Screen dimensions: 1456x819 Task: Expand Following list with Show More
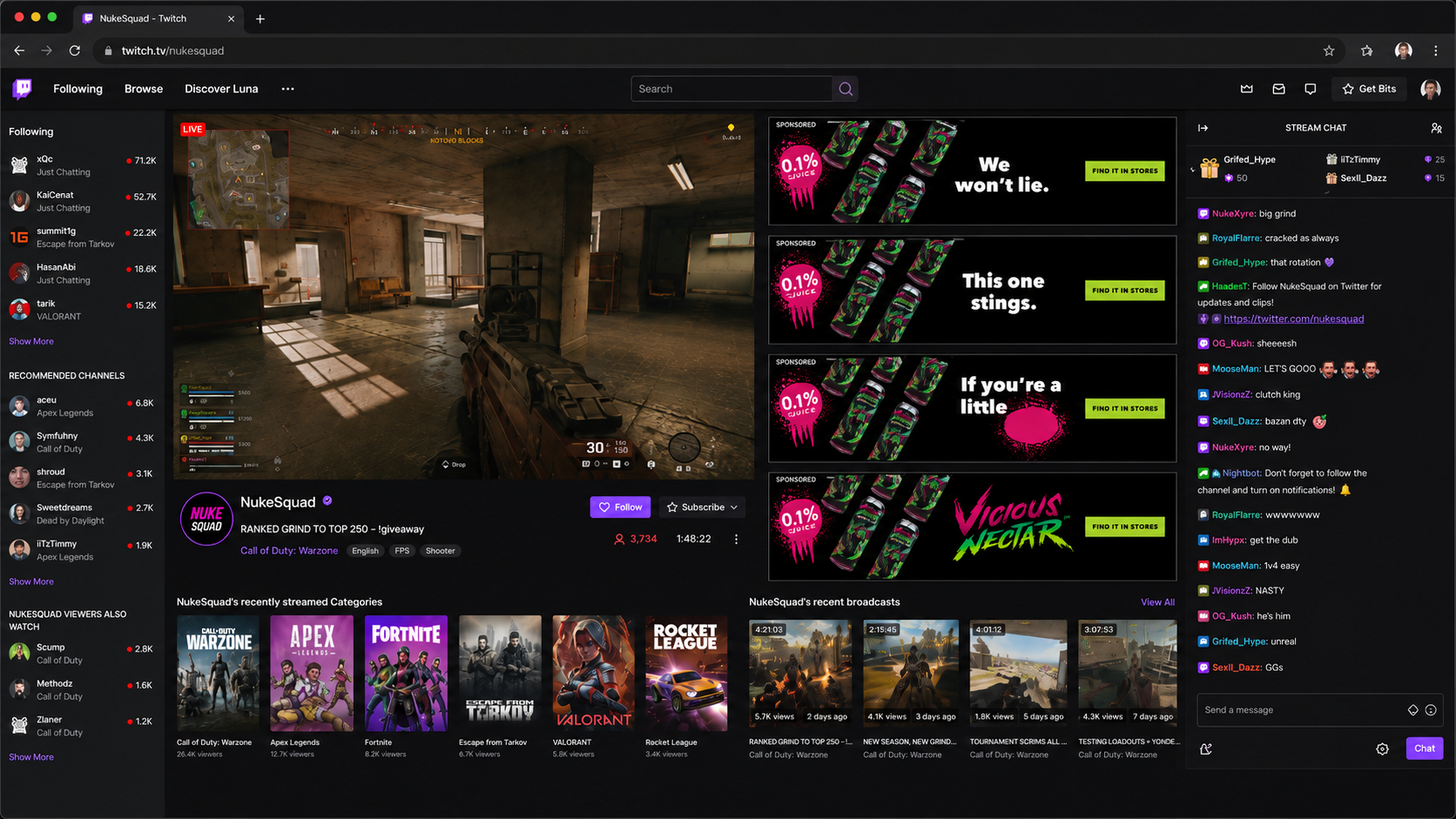click(31, 341)
